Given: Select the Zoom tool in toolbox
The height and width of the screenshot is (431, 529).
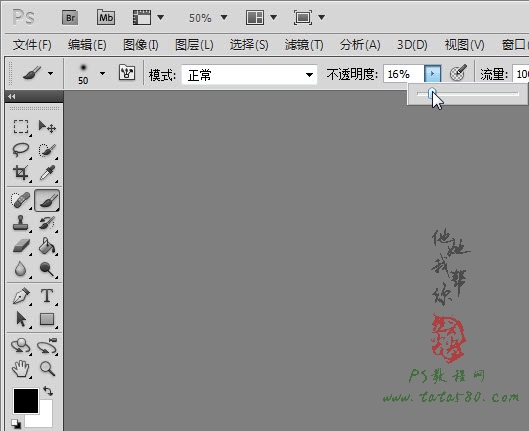Looking at the screenshot, I should click(x=47, y=368).
